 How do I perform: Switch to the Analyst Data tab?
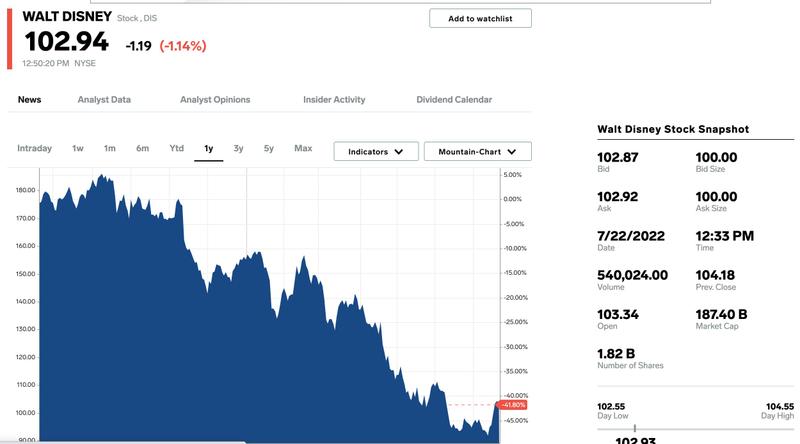104,100
